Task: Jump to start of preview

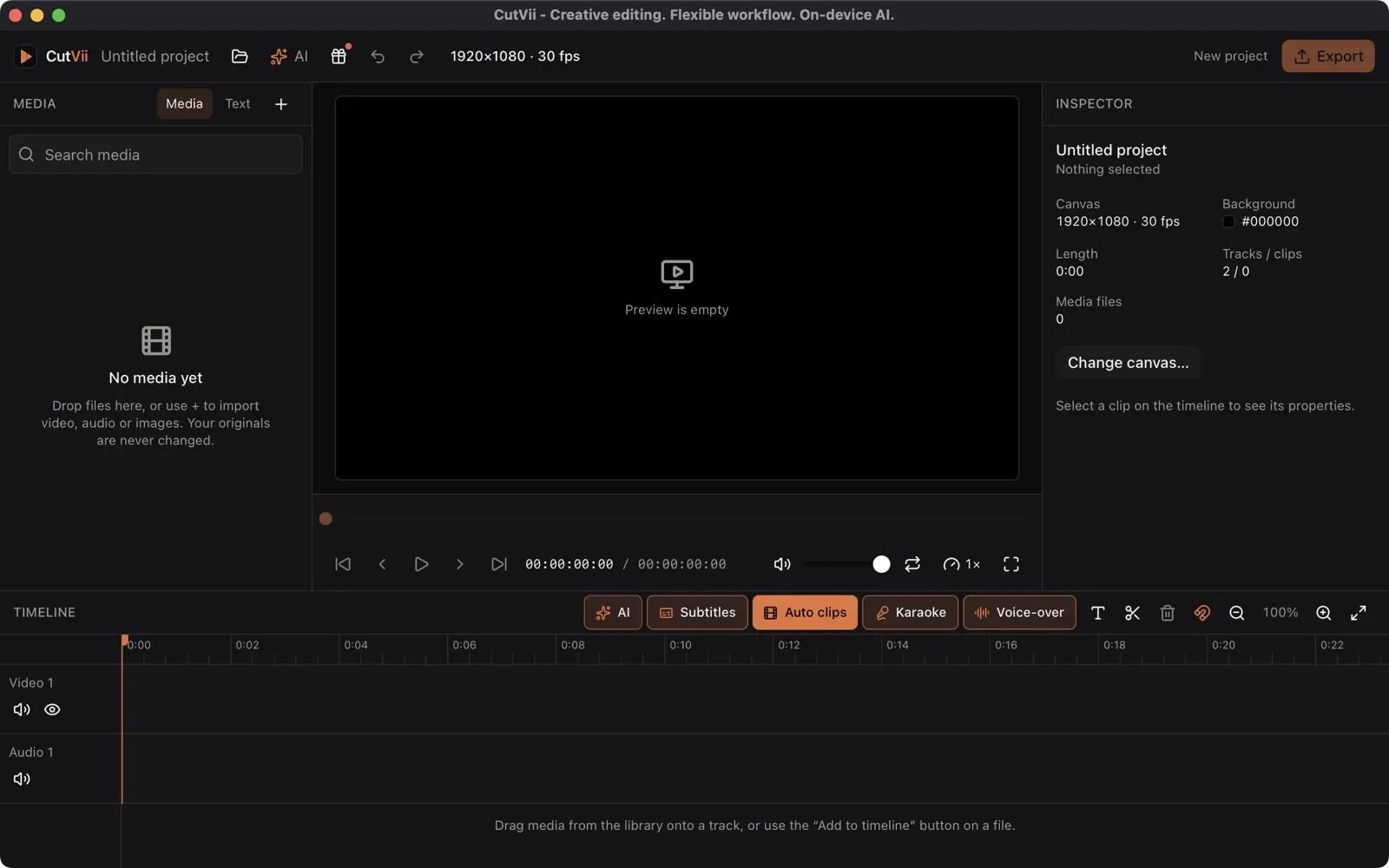Action: [343, 564]
